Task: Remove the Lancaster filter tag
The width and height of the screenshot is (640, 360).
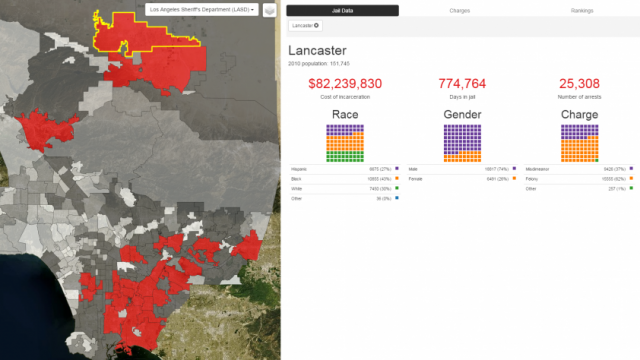Action: point(316,26)
